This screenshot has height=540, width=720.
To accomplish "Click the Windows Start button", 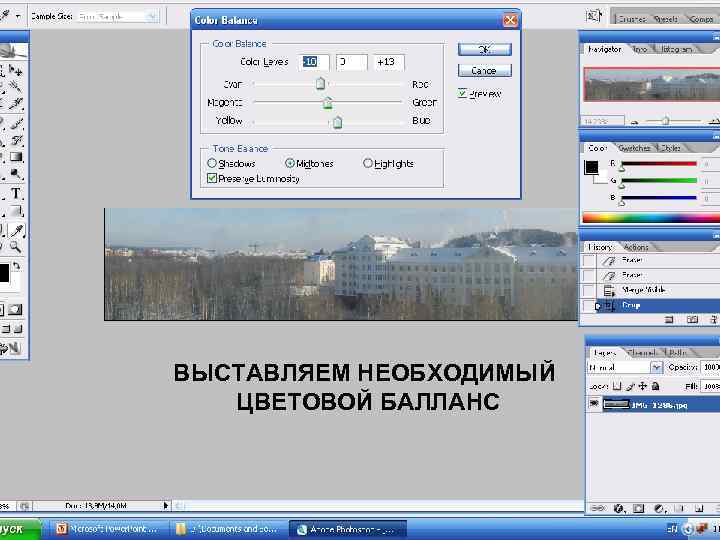I will (x=20, y=529).
